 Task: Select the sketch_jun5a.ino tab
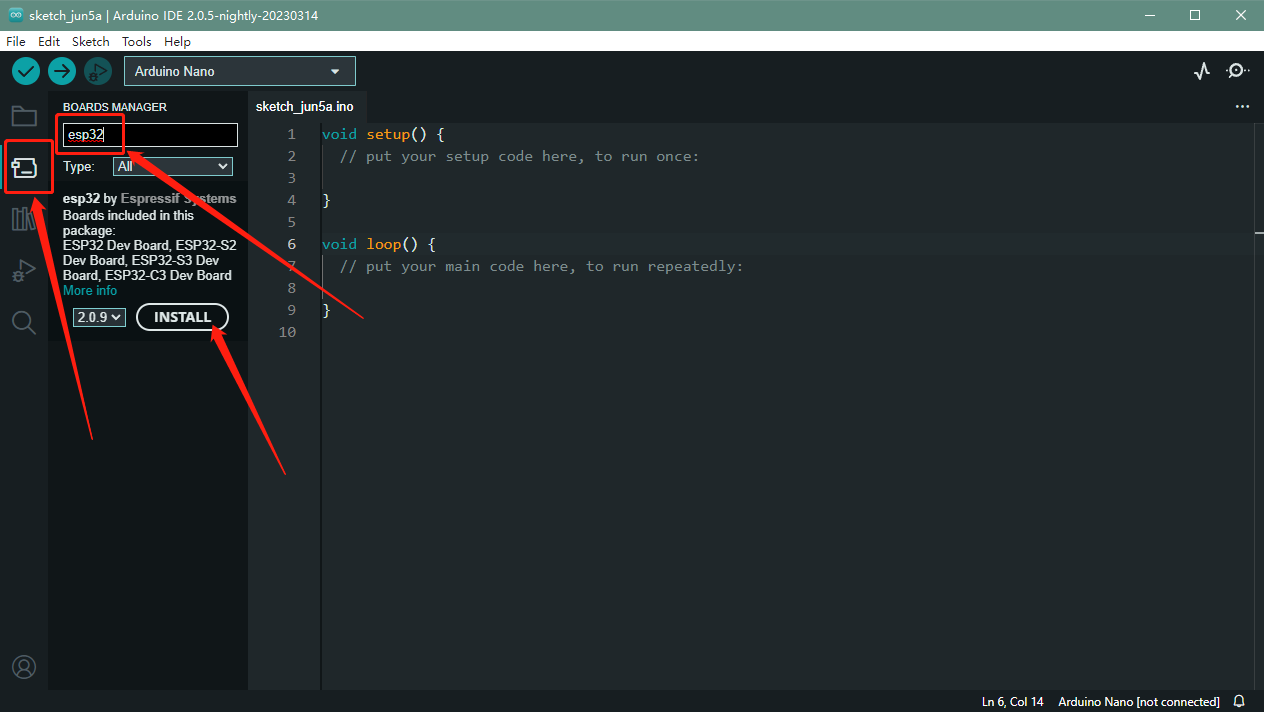tap(305, 106)
